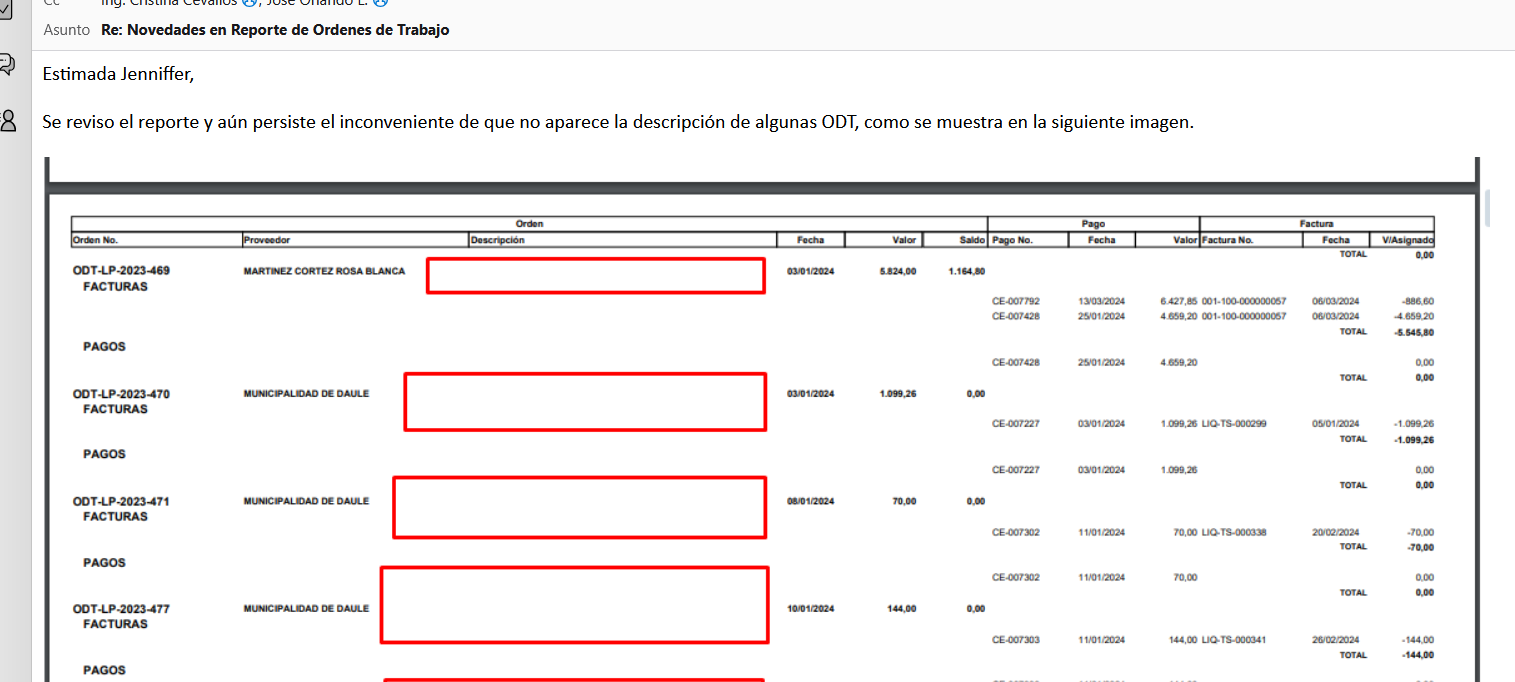Screen dimensions: 1515x682
Task: Click the 'V/Asignado' column header
Action: pos(1407,240)
